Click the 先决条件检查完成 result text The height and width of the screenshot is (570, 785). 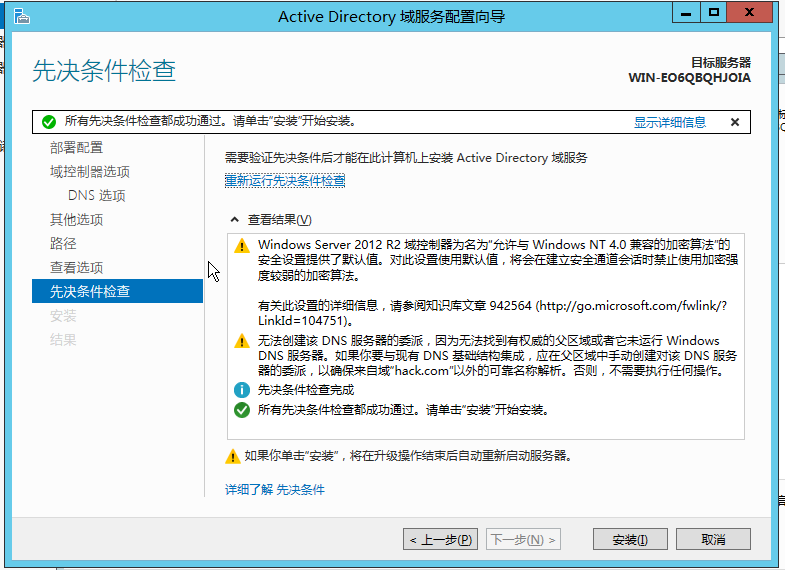[306, 390]
